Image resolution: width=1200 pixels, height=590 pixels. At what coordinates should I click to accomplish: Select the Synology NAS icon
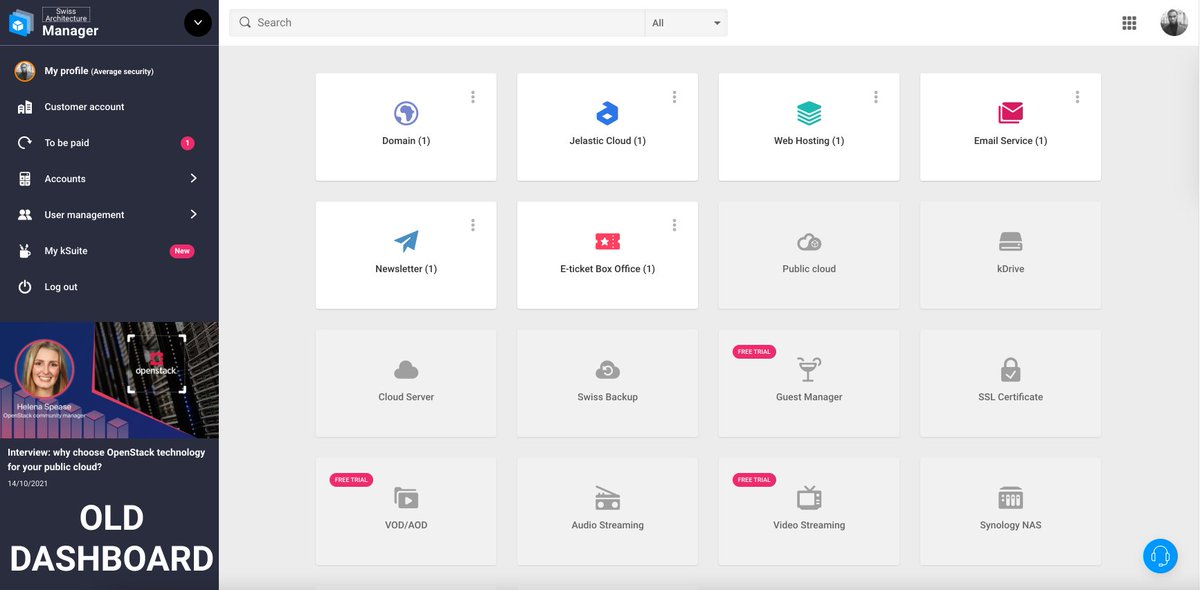pos(1010,498)
